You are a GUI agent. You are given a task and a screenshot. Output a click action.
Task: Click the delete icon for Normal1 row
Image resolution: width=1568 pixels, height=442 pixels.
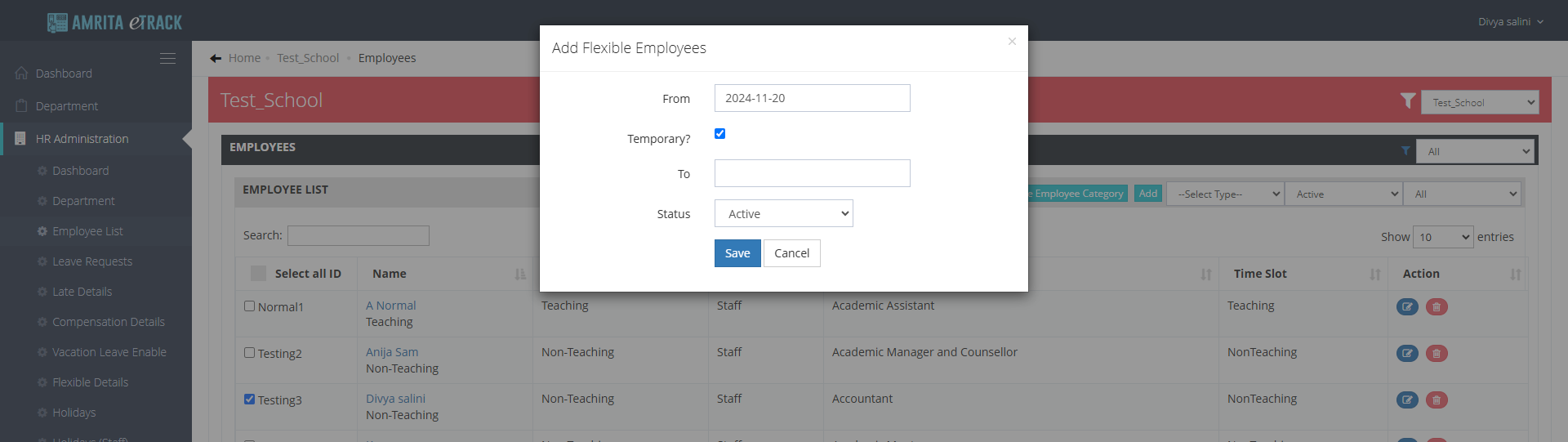(1437, 307)
